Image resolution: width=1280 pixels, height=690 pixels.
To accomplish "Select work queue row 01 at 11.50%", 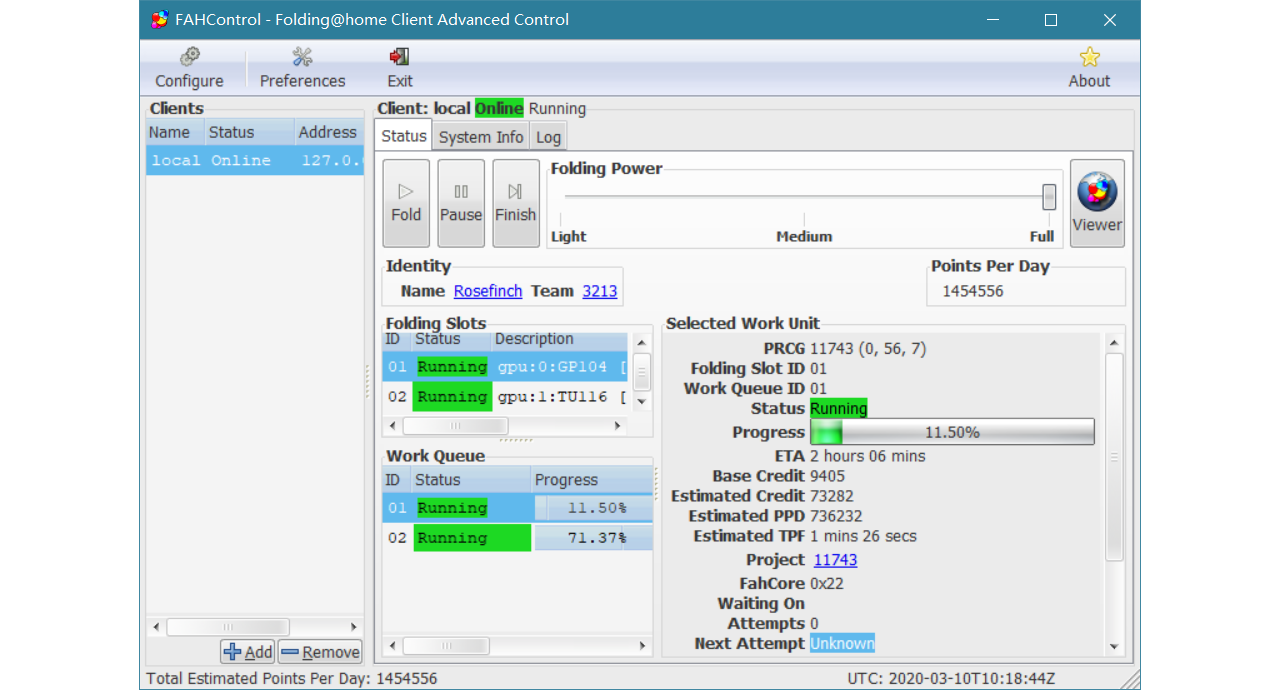I will pos(518,508).
